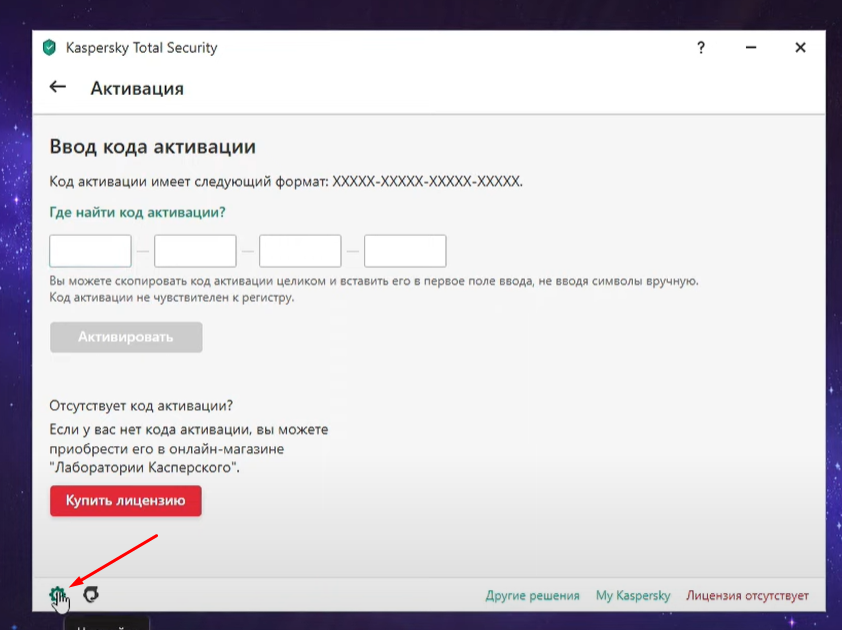The width and height of the screenshot is (842, 630).
Task: Close the Kaspersky window
Action: (x=800, y=48)
